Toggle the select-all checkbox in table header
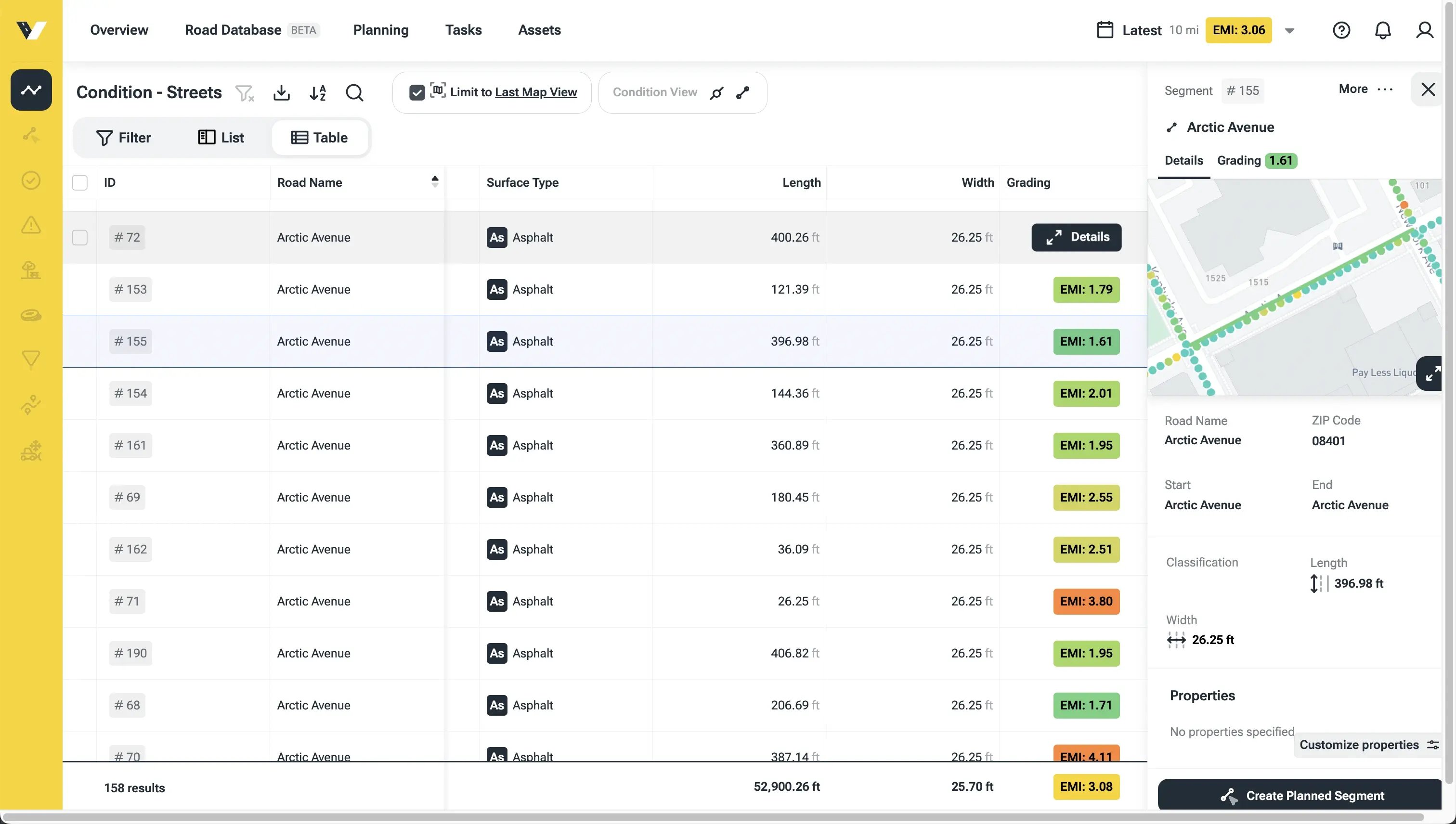The height and width of the screenshot is (824, 1456). pos(80,183)
